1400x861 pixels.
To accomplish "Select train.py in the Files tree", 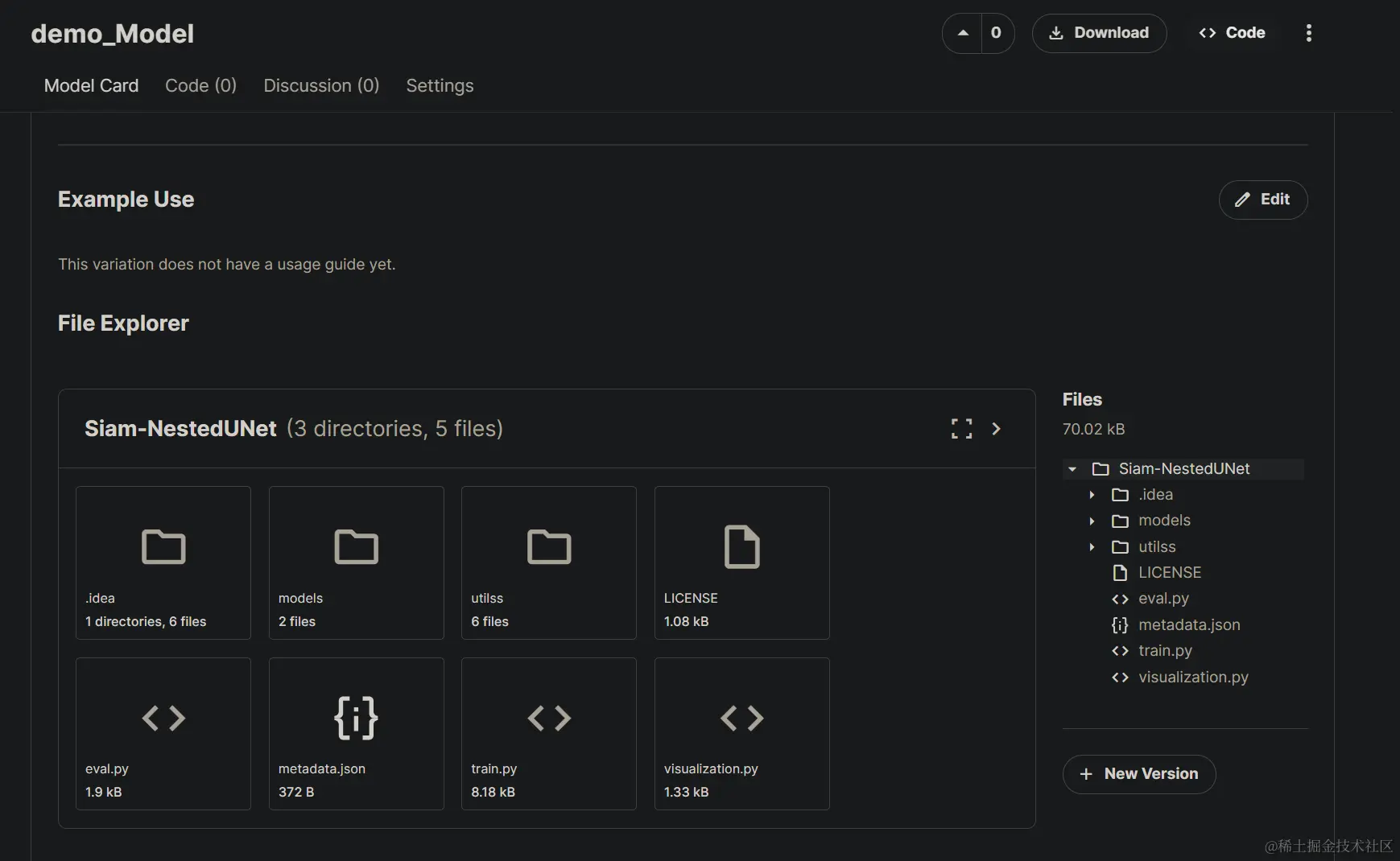I will click(x=1165, y=651).
